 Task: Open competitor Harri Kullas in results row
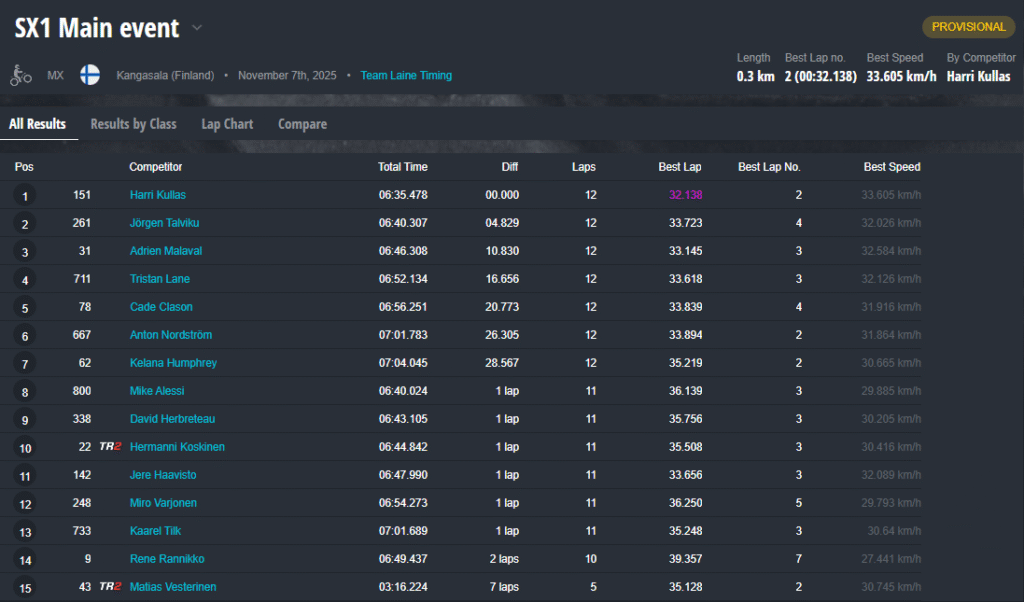[x=158, y=195]
